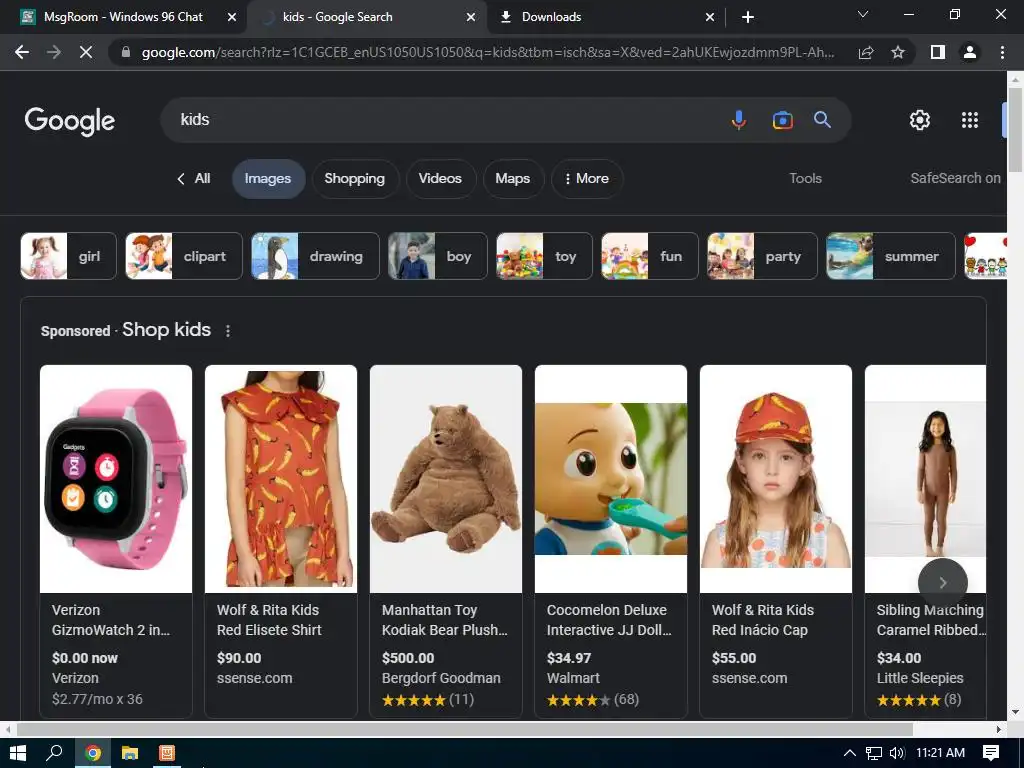Open the volume control
The image size is (1024, 768).
click(x=897, y=753)
